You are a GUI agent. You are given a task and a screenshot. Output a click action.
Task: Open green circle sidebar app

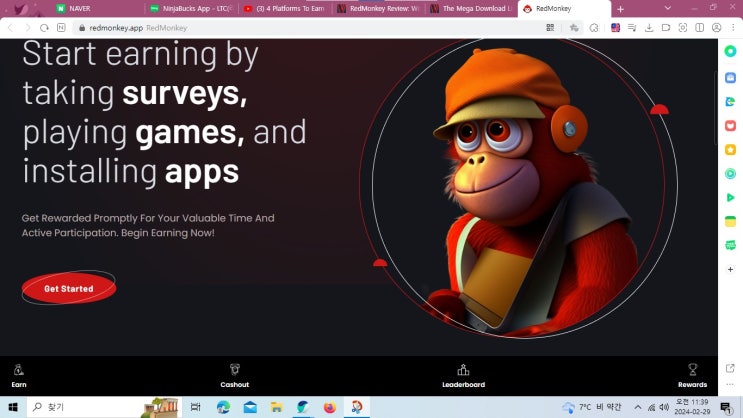(x=730, y=51)
